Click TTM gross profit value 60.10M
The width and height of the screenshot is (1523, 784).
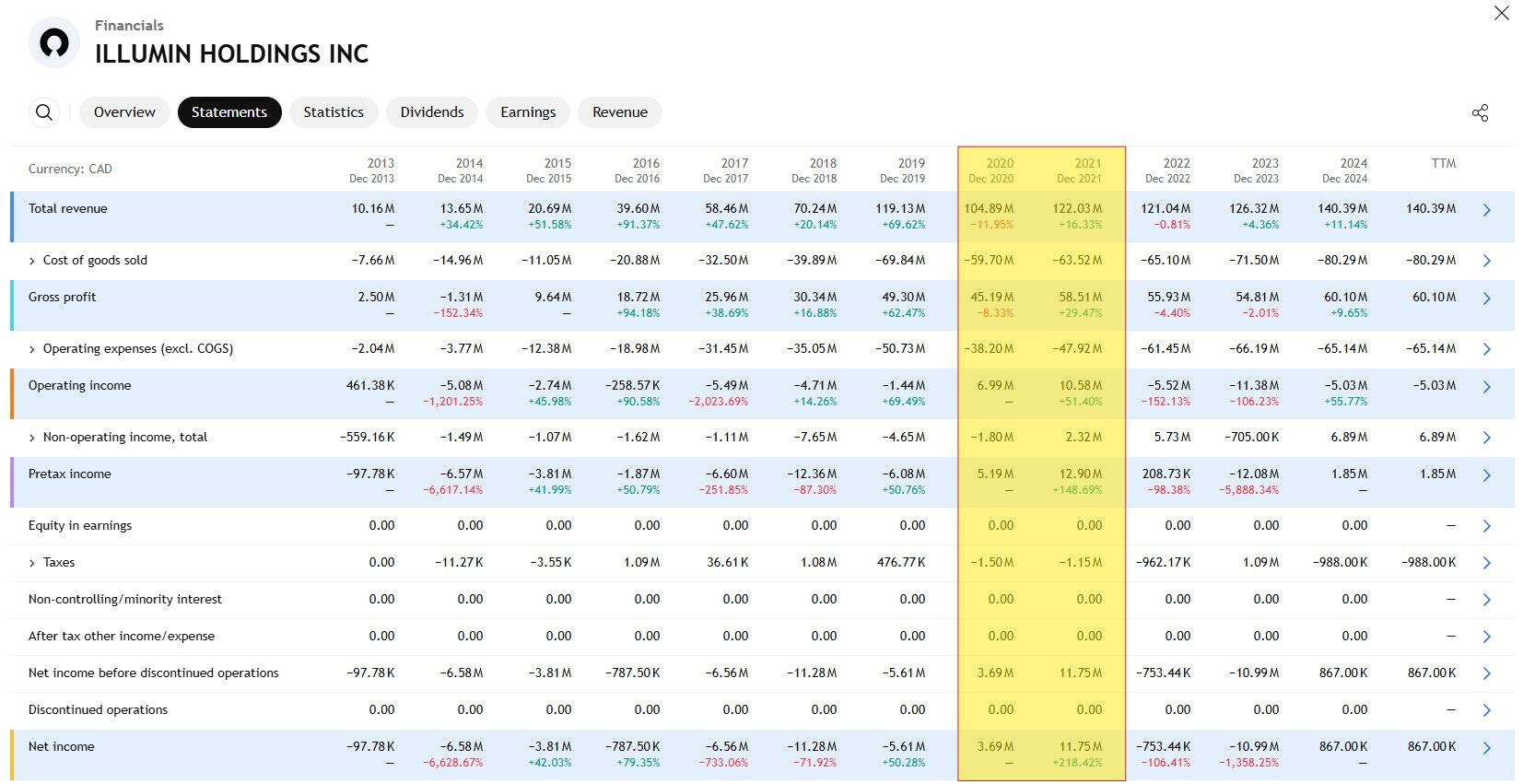[x=1435, y=297]
